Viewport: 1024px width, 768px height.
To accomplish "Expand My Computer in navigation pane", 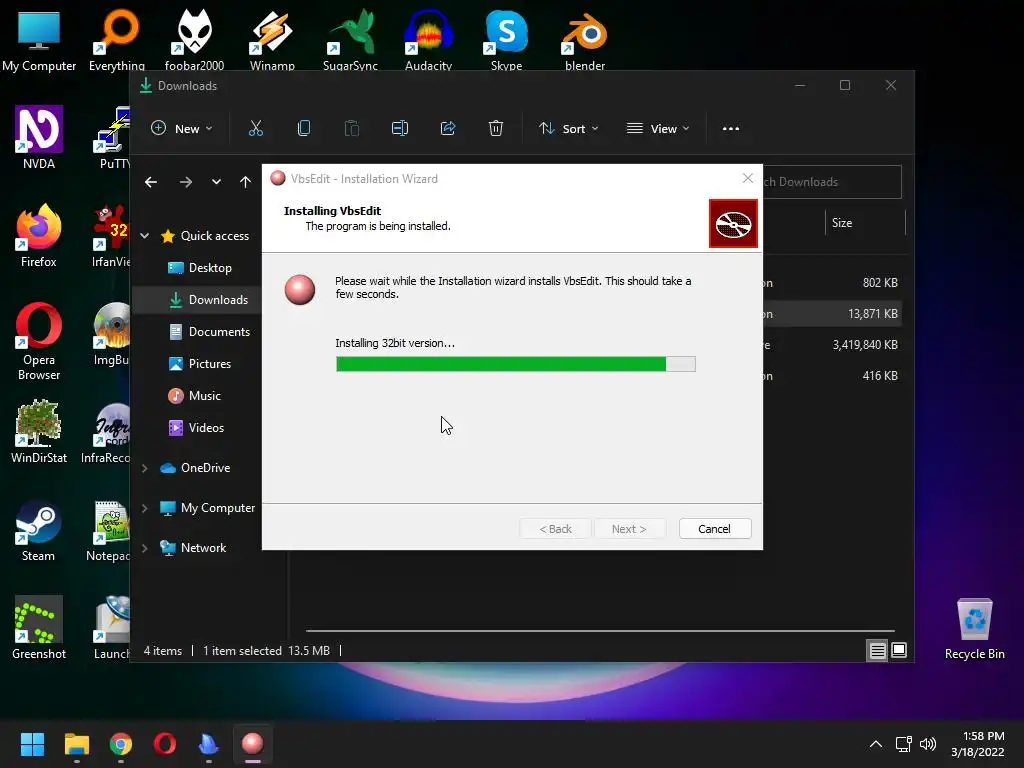I will pos(144,508).
